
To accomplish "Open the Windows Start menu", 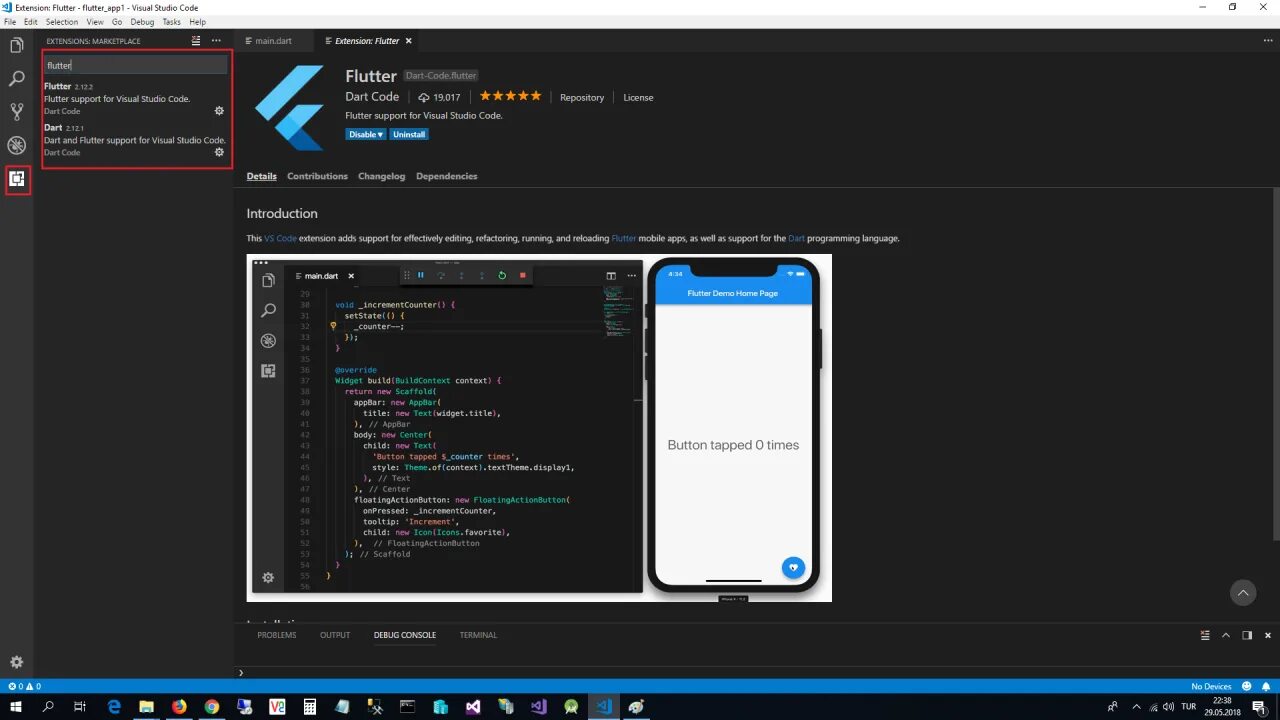I will 16,706.
